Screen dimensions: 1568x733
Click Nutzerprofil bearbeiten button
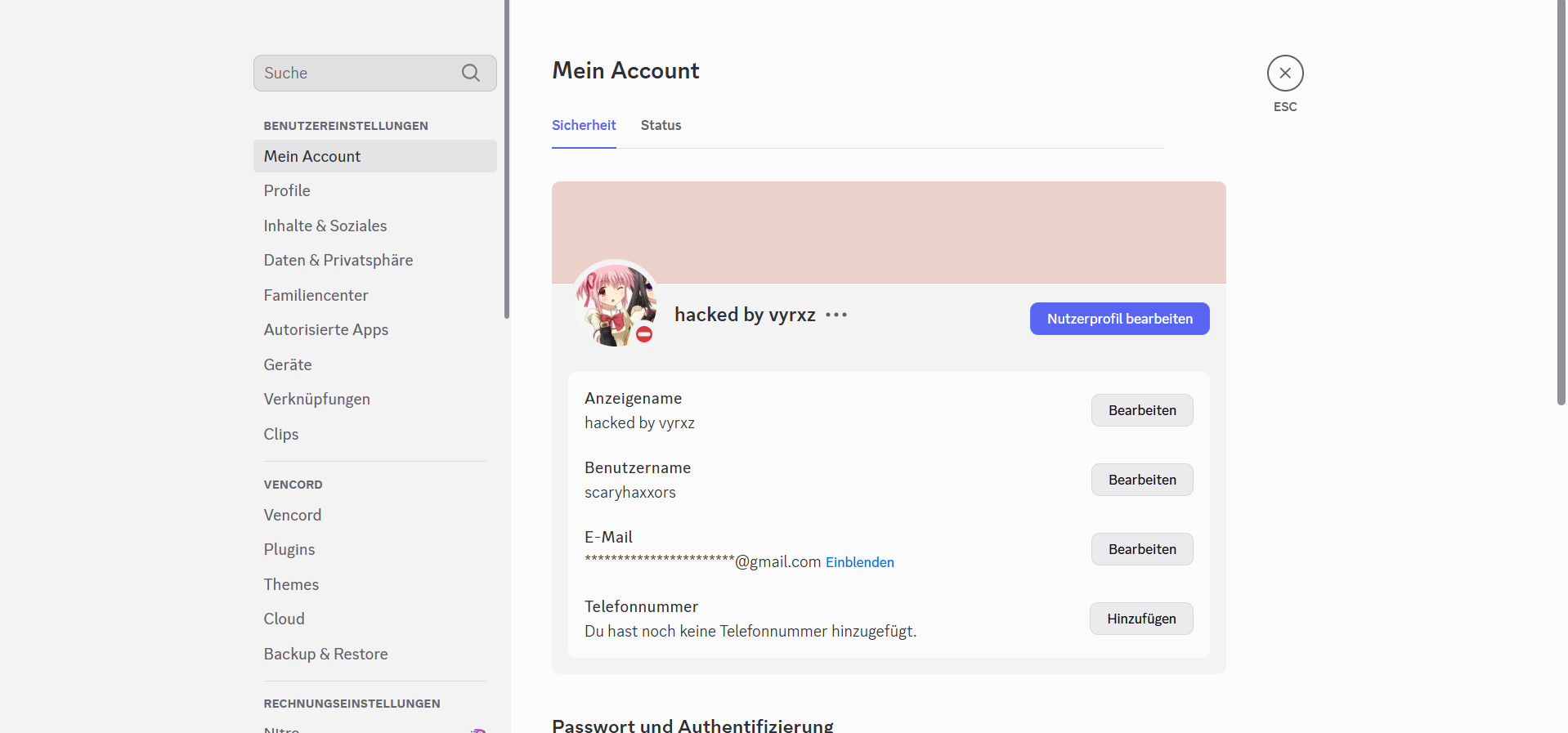point(1119,319)
